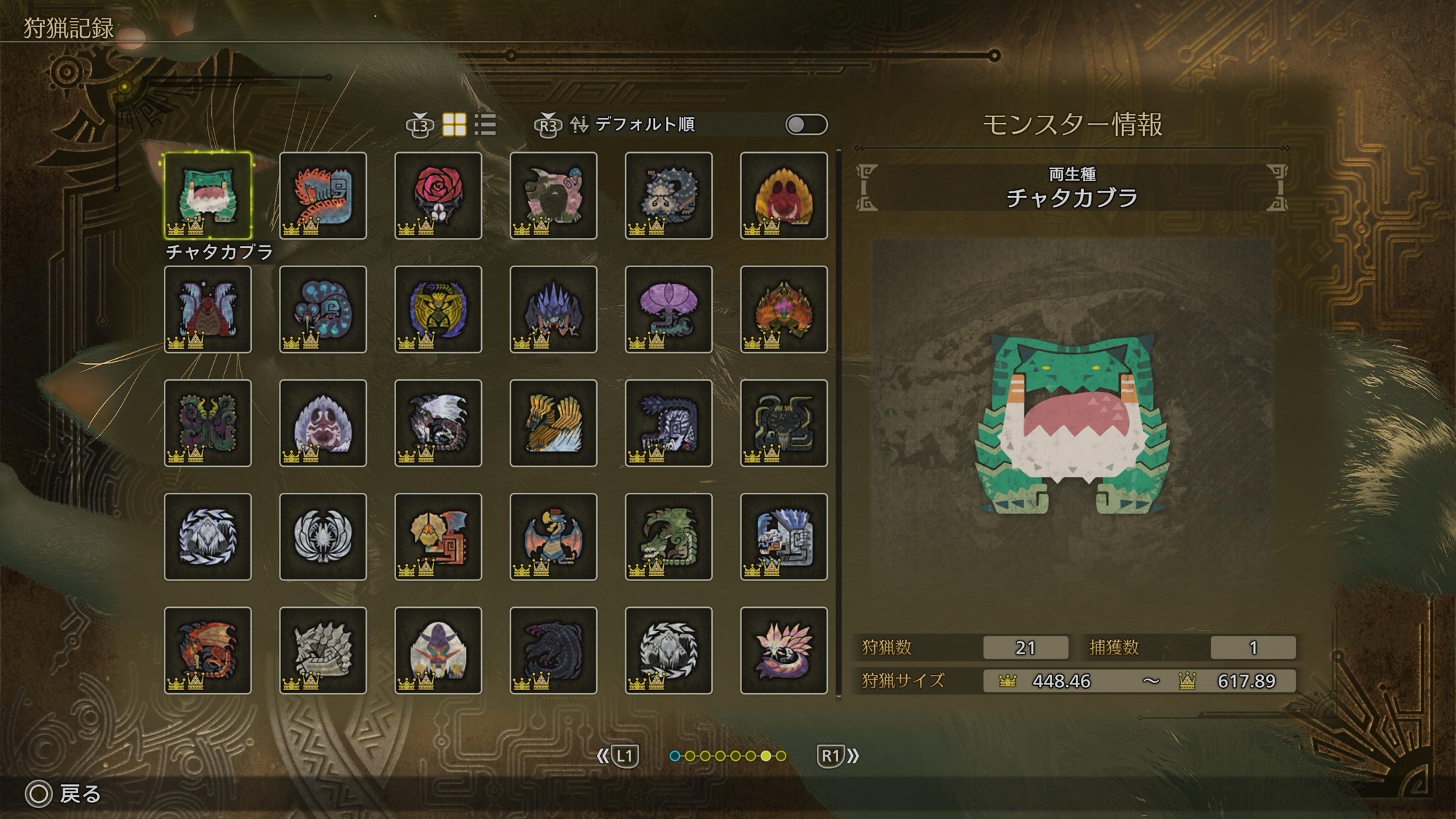The image size is (1456, 819).
Task: Select the Chatacabra monster icon in the grid
Action: point(207,195)
